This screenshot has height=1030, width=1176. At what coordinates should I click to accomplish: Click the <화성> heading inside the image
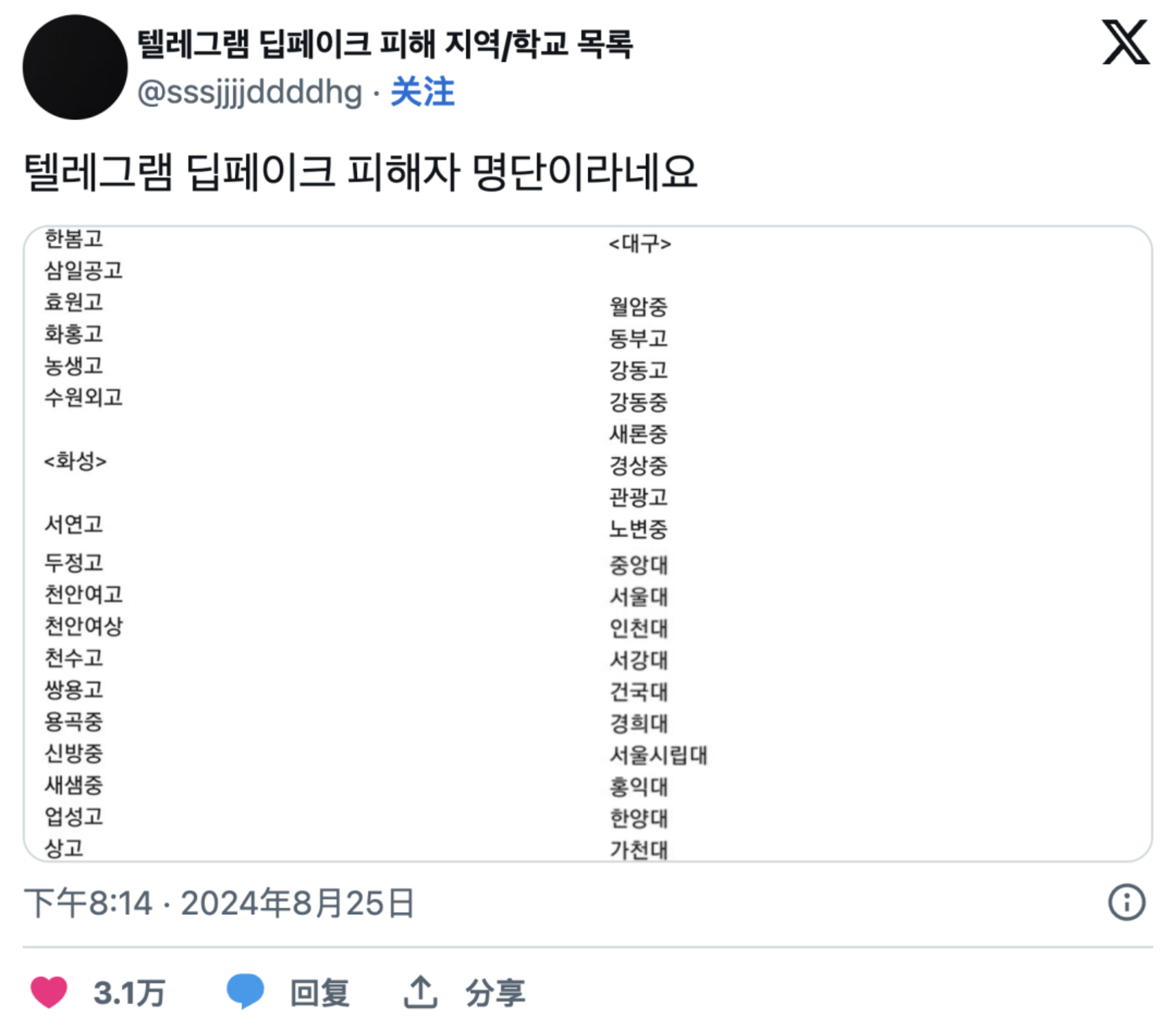coord(76,461)
